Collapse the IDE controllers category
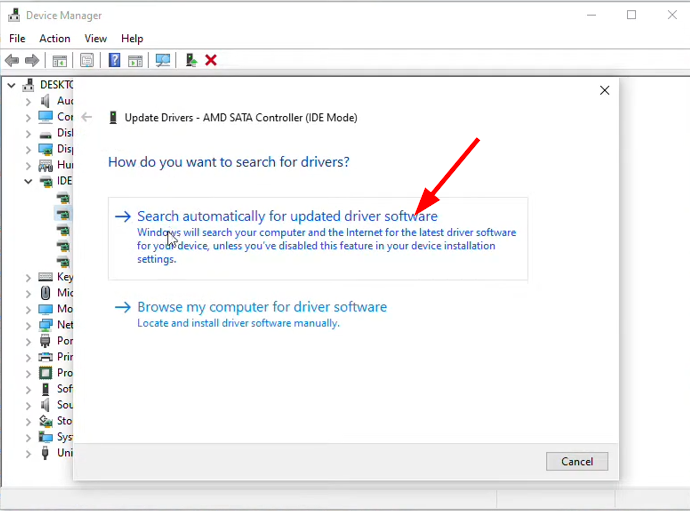Viewport: 690px width, 511px height. [x=28, y=181]
